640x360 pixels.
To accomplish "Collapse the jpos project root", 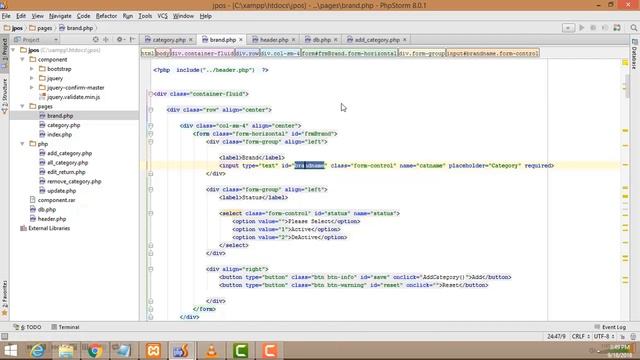I will (x=14, y=50).
